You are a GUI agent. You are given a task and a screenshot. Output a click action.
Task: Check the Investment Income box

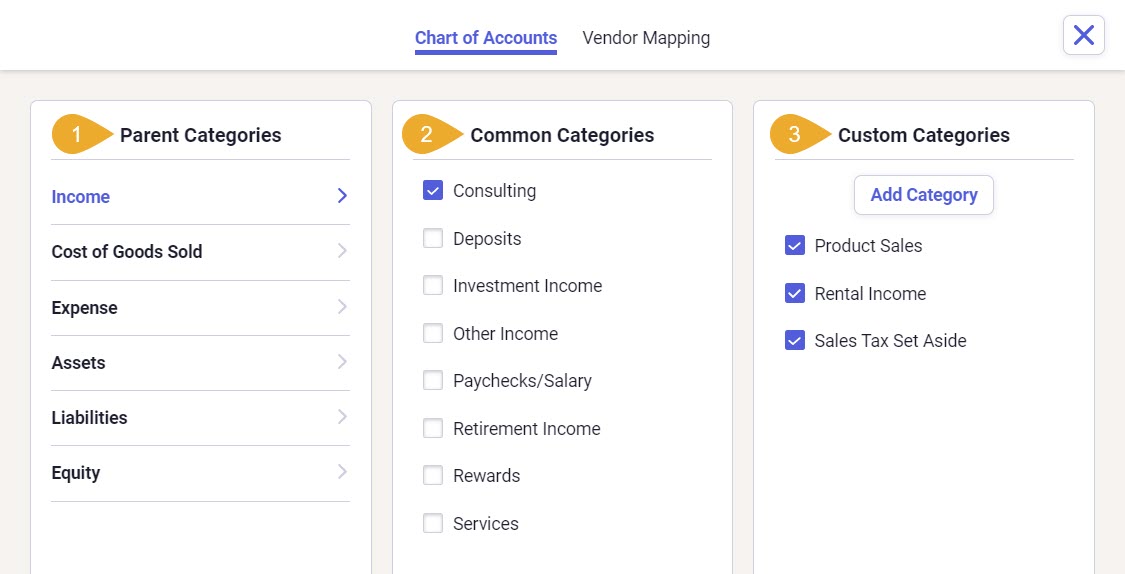coord(433,286)
